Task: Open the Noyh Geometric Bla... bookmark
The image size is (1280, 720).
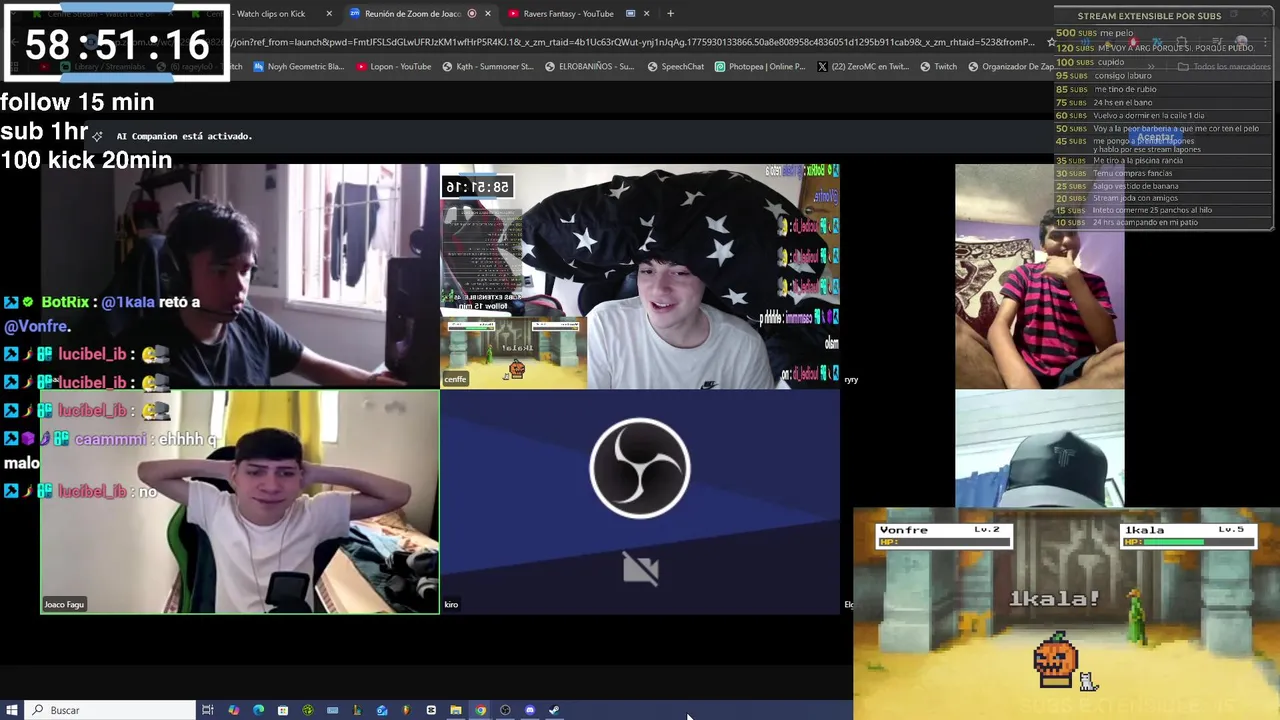Action: (298, 67)
